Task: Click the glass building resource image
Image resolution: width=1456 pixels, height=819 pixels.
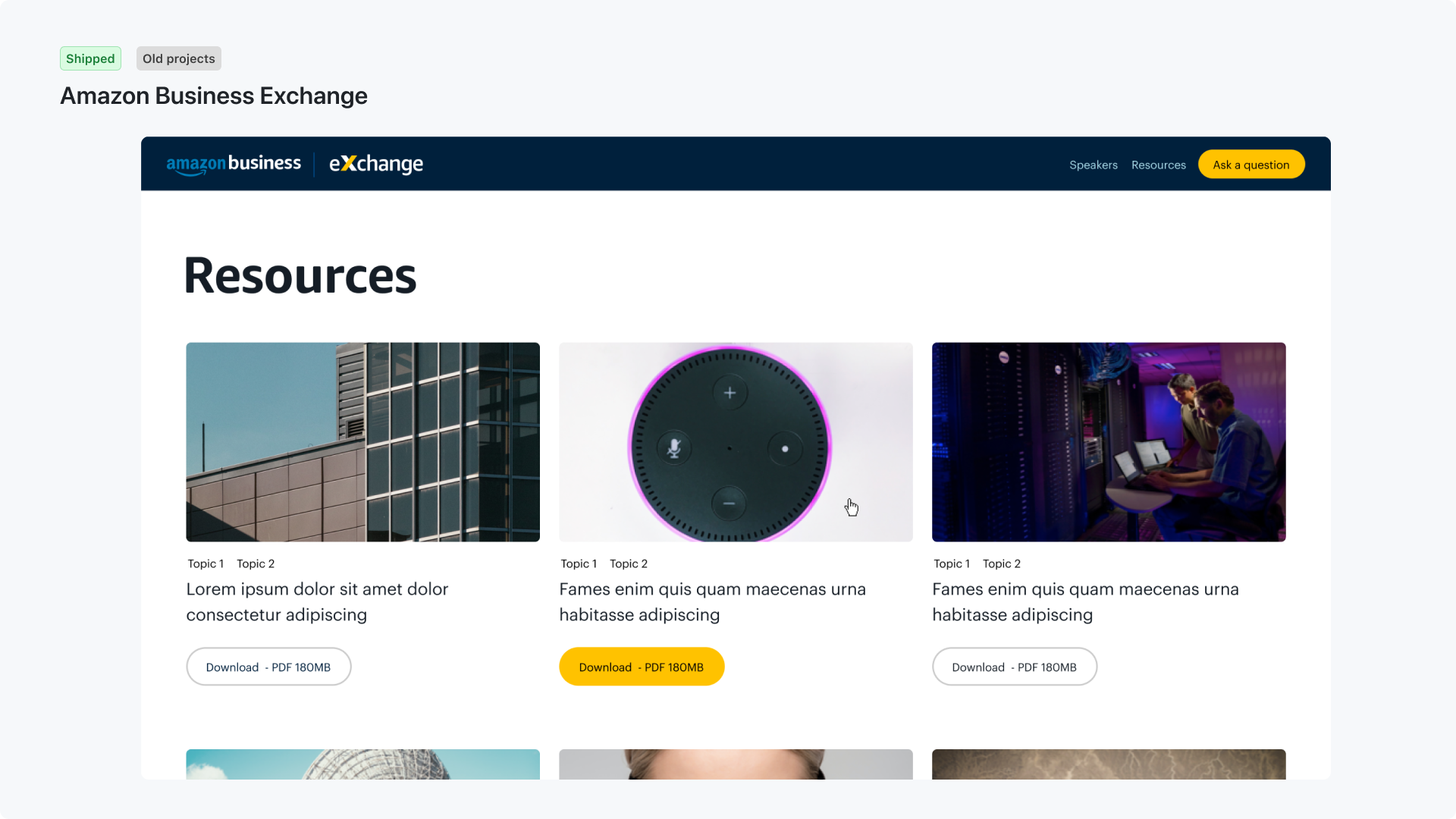Action: [x=362, y=441]
